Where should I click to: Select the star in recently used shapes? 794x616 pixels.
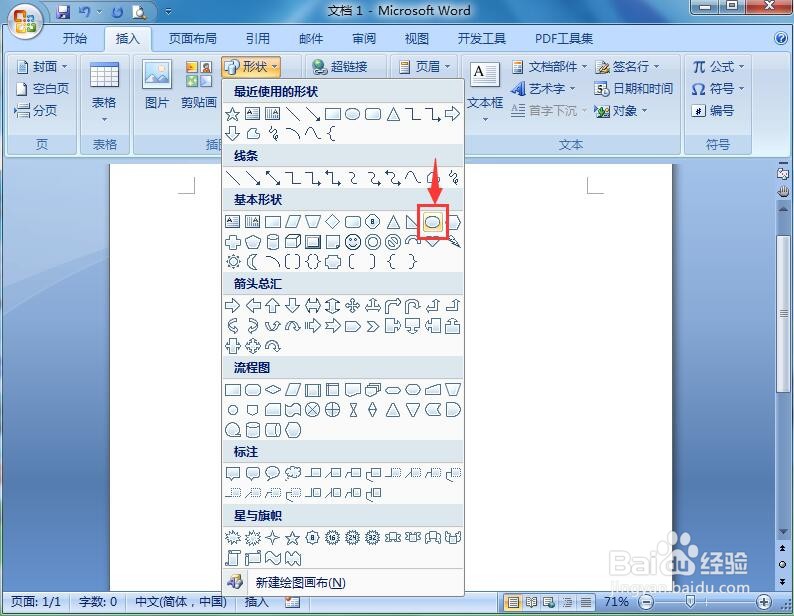[x=233, y=113]
